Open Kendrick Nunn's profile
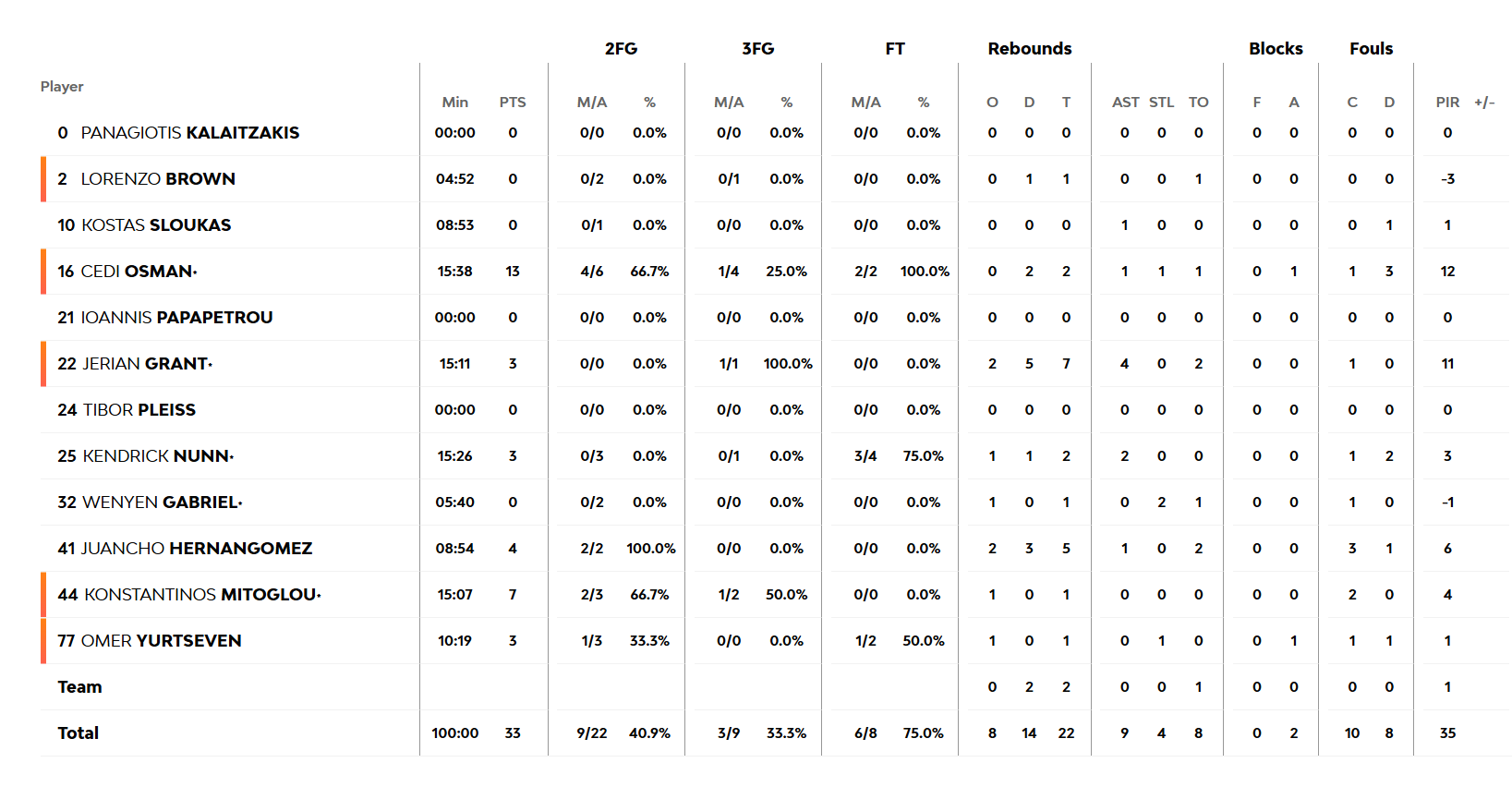Viewport: 1512px width, 787px height. (156, 456)
